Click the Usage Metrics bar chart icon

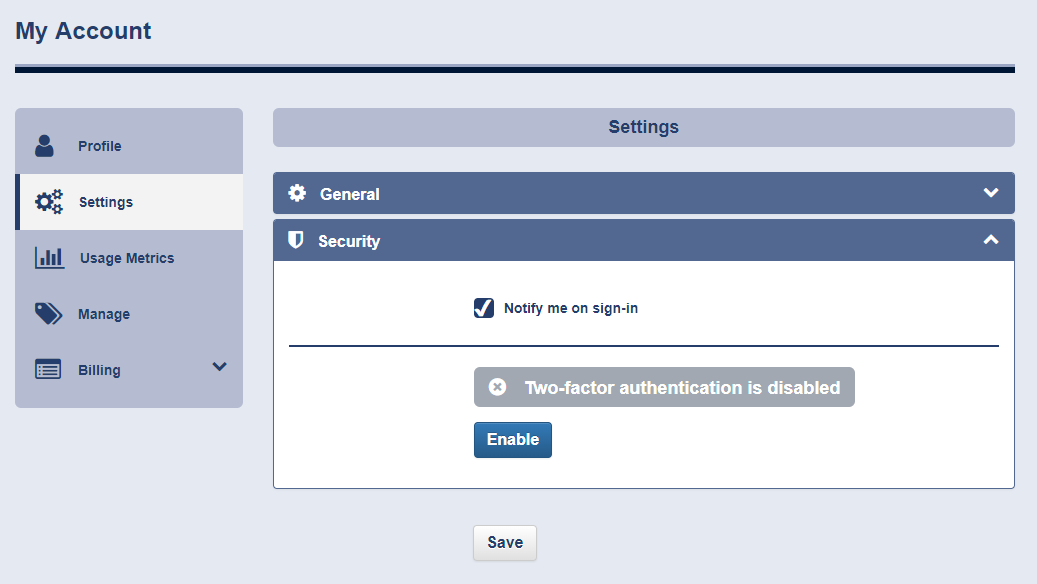[50, 257]
